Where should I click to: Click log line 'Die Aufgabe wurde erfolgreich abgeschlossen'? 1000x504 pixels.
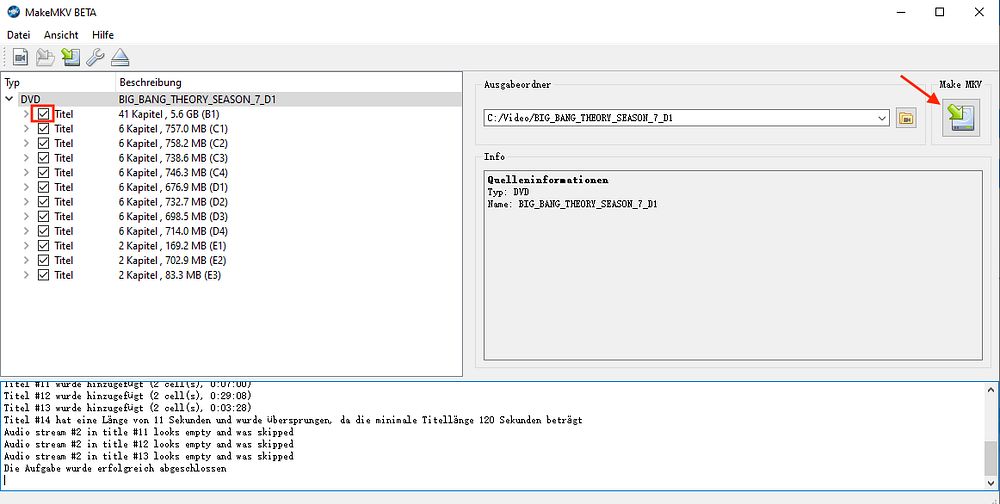pyautogui.click(x=115, y=468)
